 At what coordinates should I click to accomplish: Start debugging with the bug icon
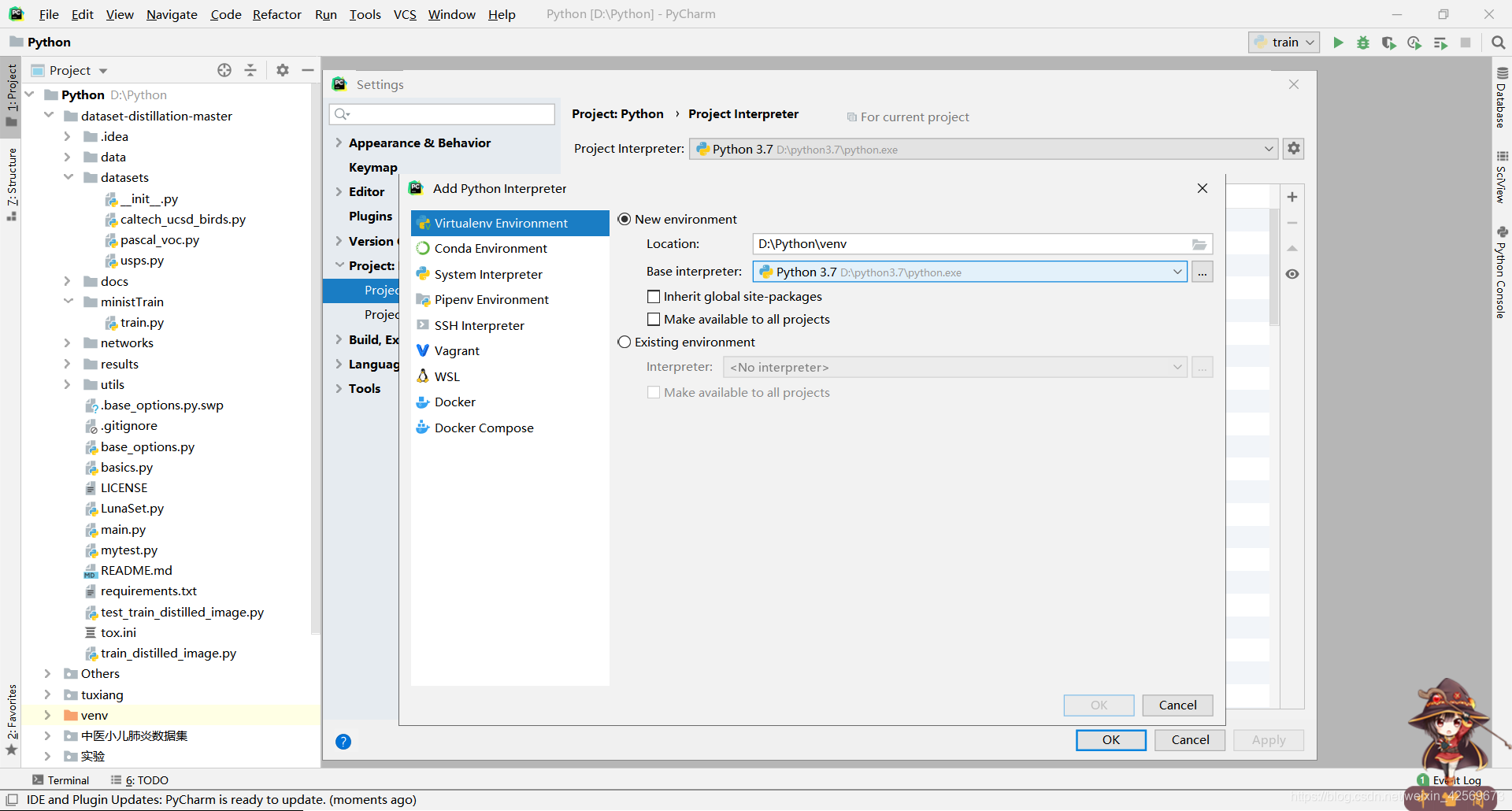coord(1363,43)
